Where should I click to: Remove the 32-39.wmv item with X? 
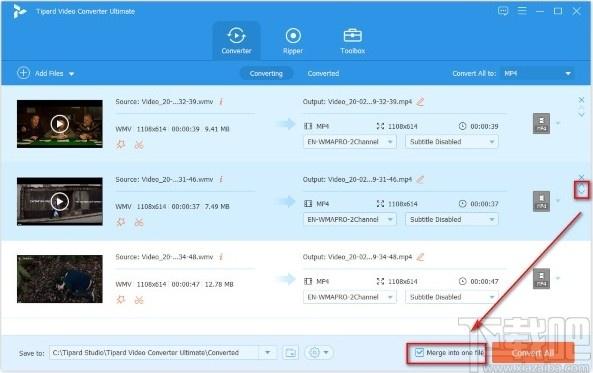coord(581,99)
